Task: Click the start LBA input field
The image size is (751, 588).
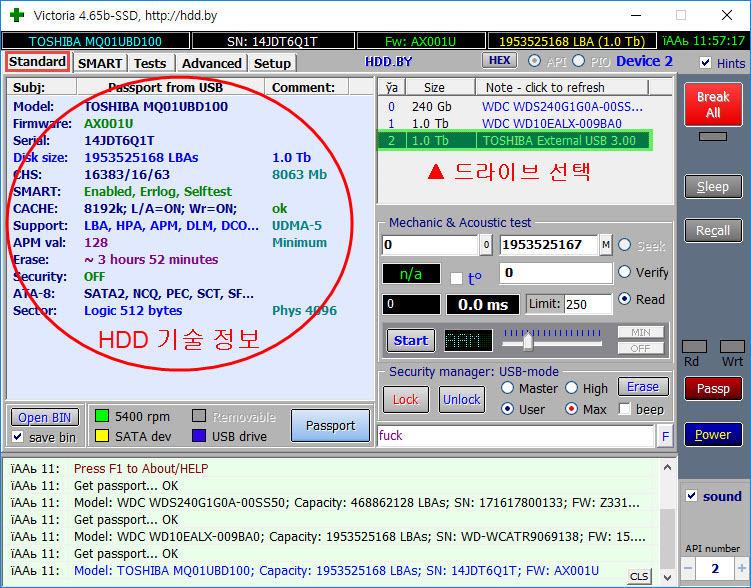Action: coord(430,245)
